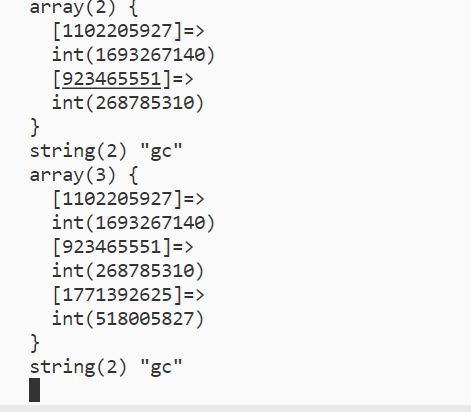Screen dimensions: 471x412
Task: Select non-underlined [923465551] key in array(3)
Action: (112, 247)
